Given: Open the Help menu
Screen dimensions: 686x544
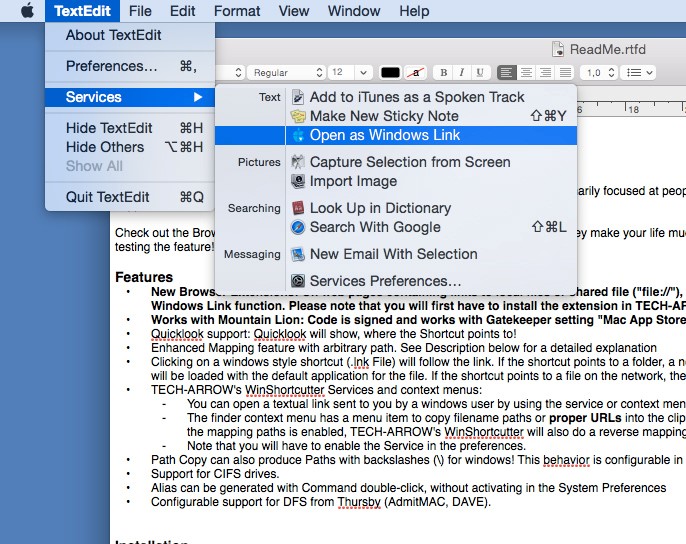Looking at the screenshot, I should (414, 11).
